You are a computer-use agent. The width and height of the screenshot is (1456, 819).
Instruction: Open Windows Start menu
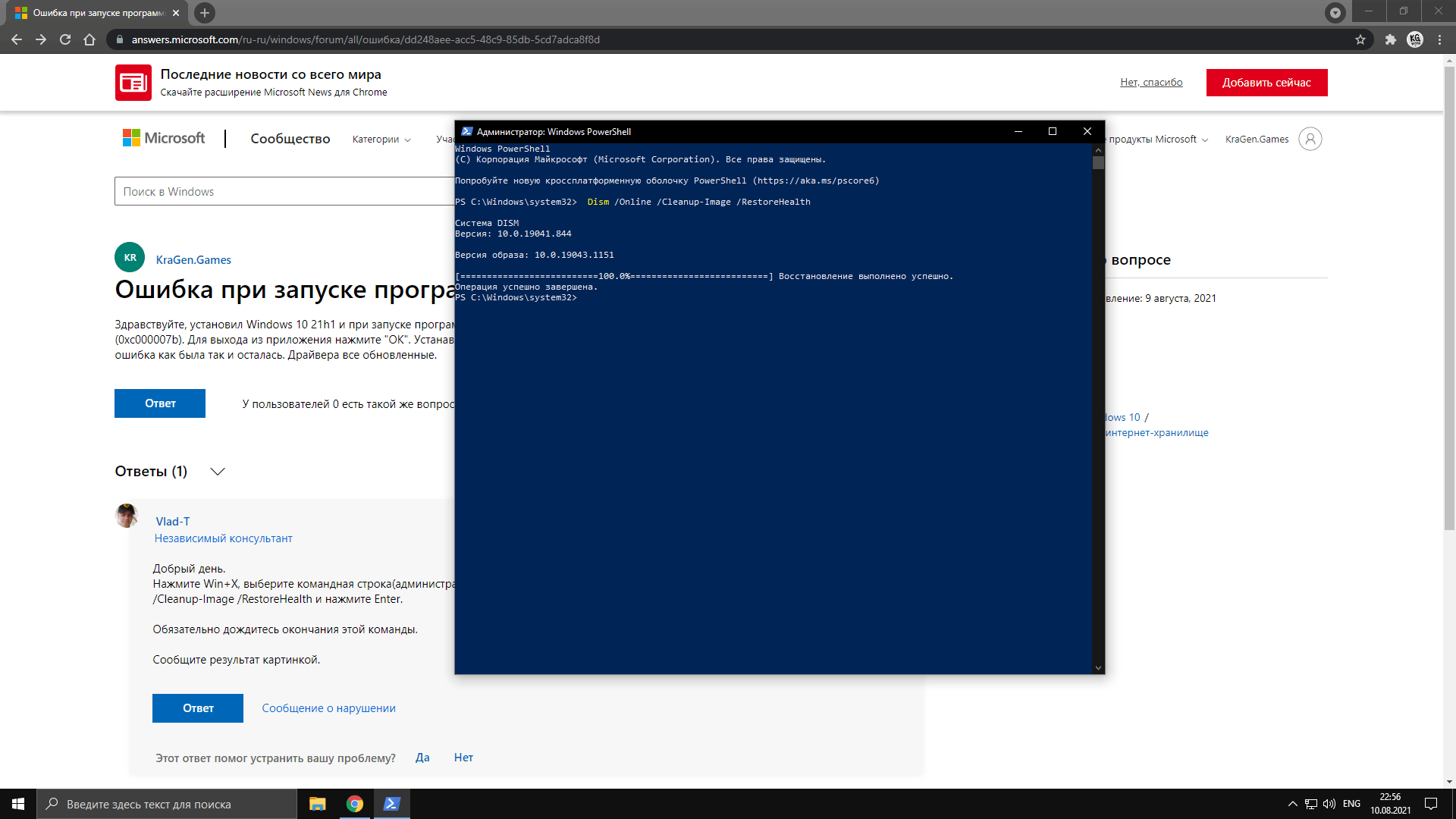pyautogui.click(x=18, y=804)
